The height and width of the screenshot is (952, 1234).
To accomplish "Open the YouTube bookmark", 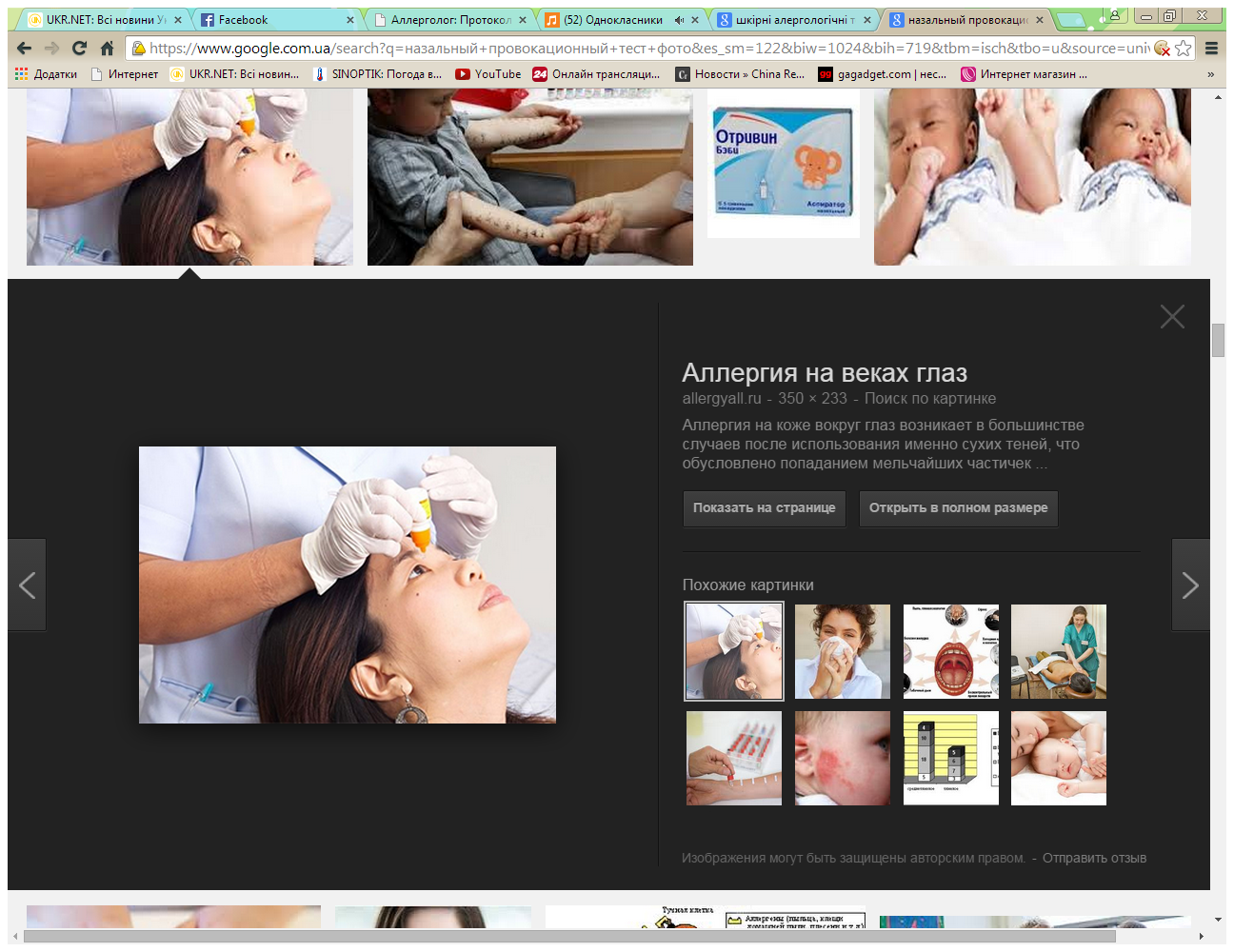I will pyautogui.click(x=488, y=74).
